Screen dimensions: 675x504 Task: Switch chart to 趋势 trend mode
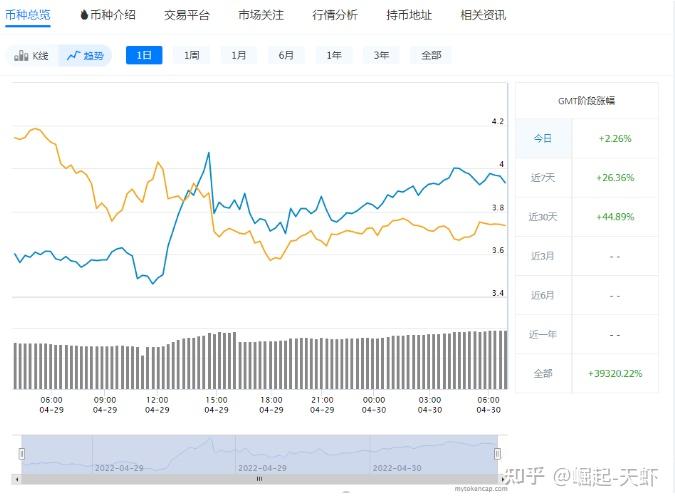click(85, 56)
